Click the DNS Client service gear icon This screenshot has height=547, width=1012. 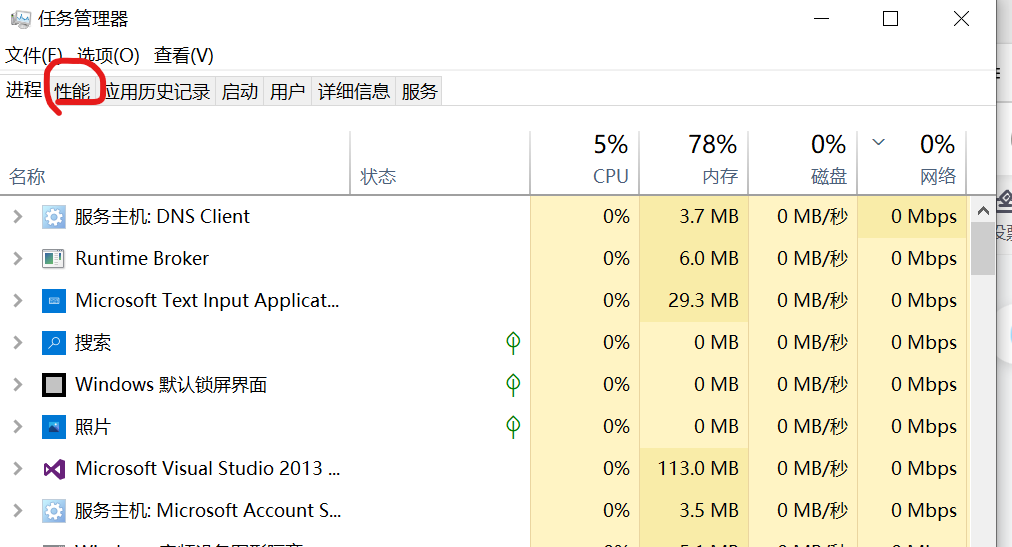click(54, 217)
